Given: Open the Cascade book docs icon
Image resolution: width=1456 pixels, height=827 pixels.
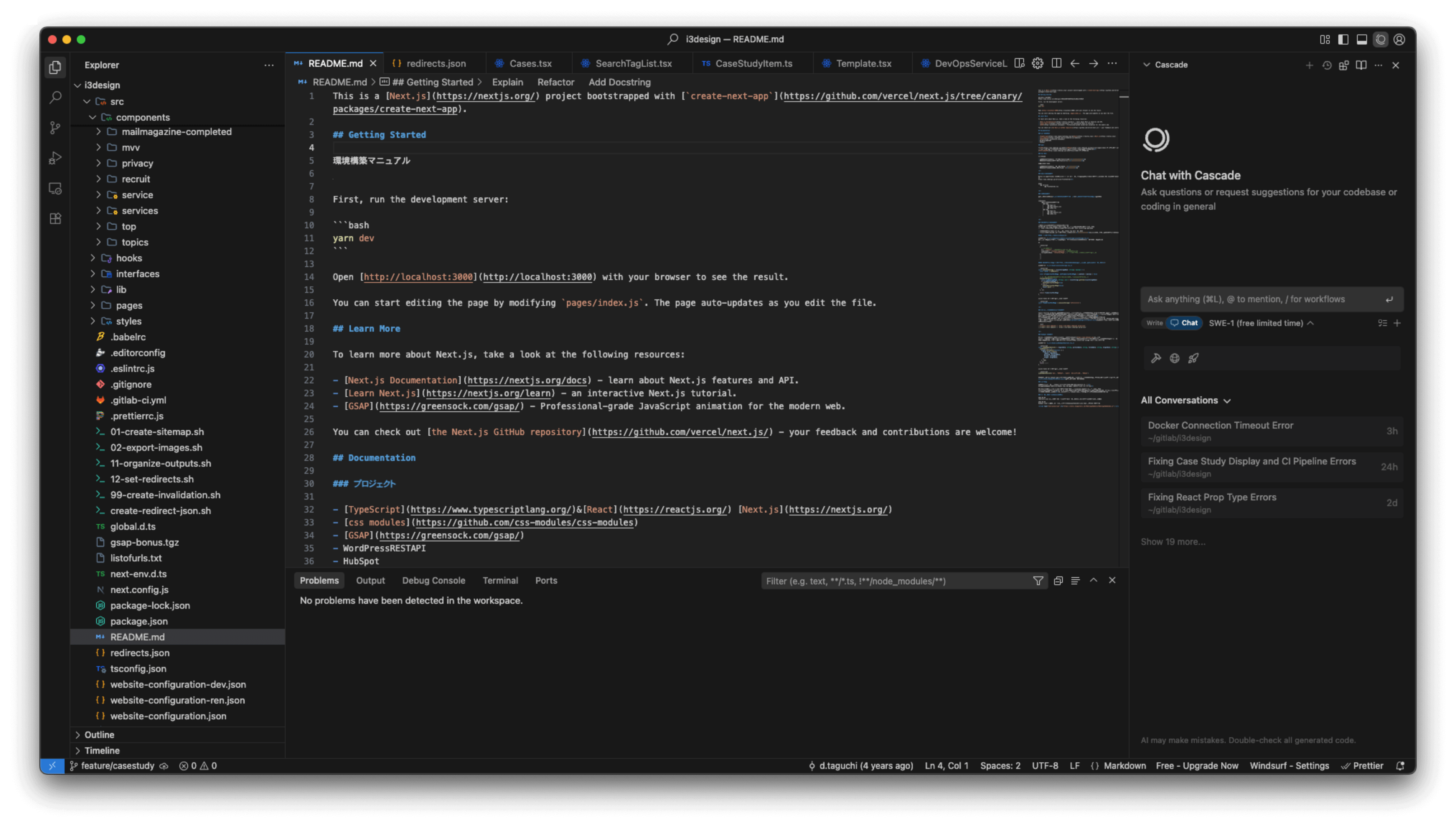Looking at the screenshot, I should [x=1361, y=65].
